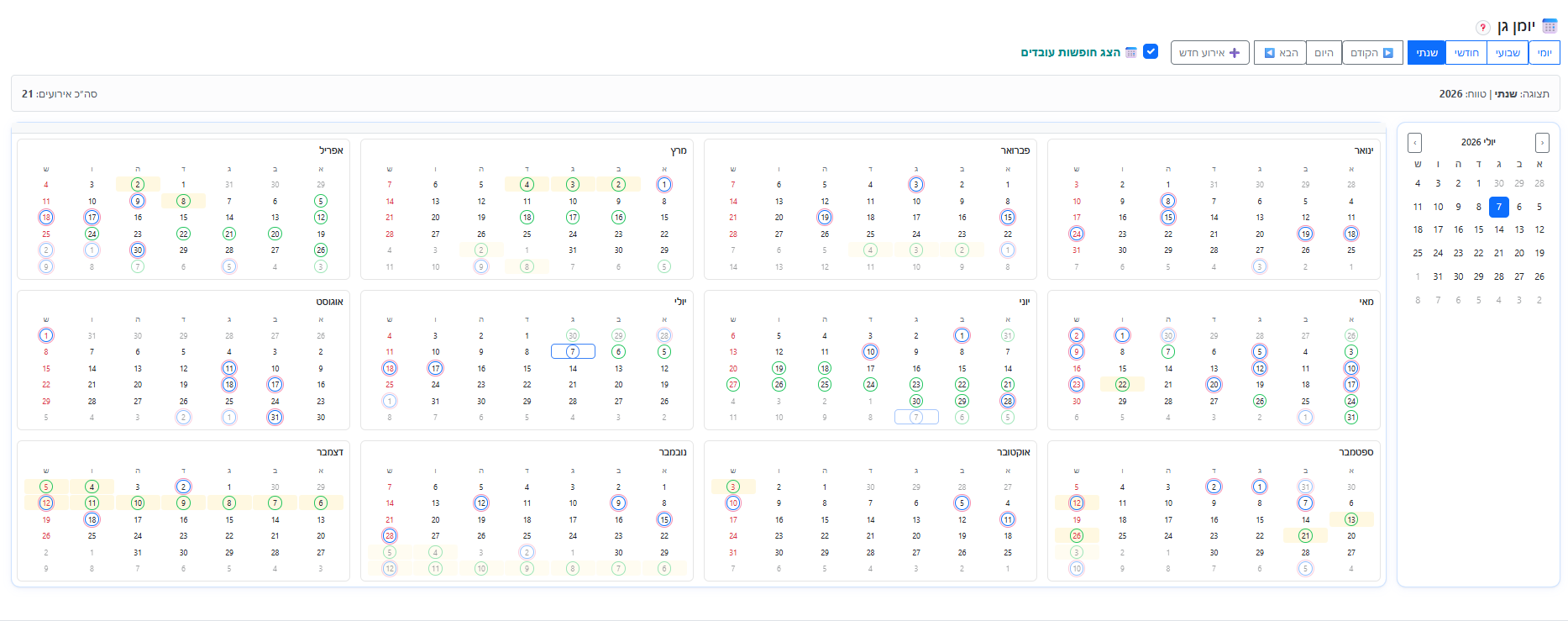
Task: Click the calendar icon beside יומן גן title
Action: 1550,26
